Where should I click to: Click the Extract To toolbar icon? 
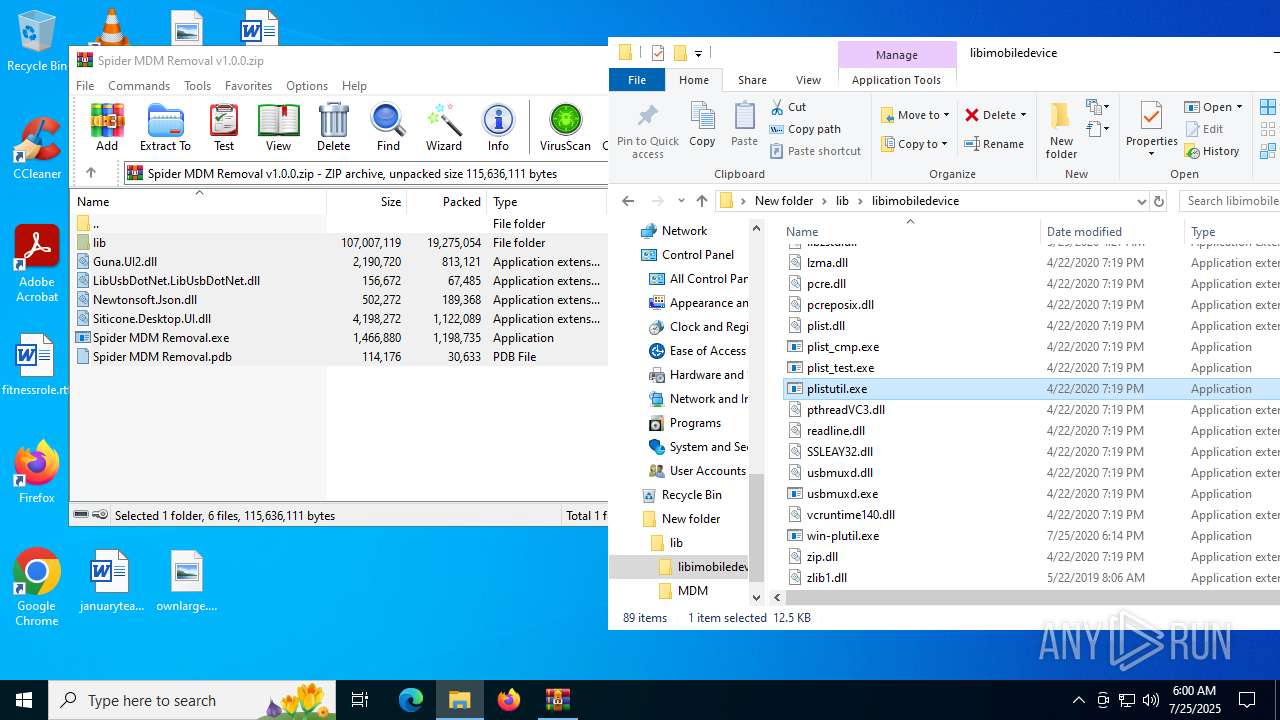point(165,127)
